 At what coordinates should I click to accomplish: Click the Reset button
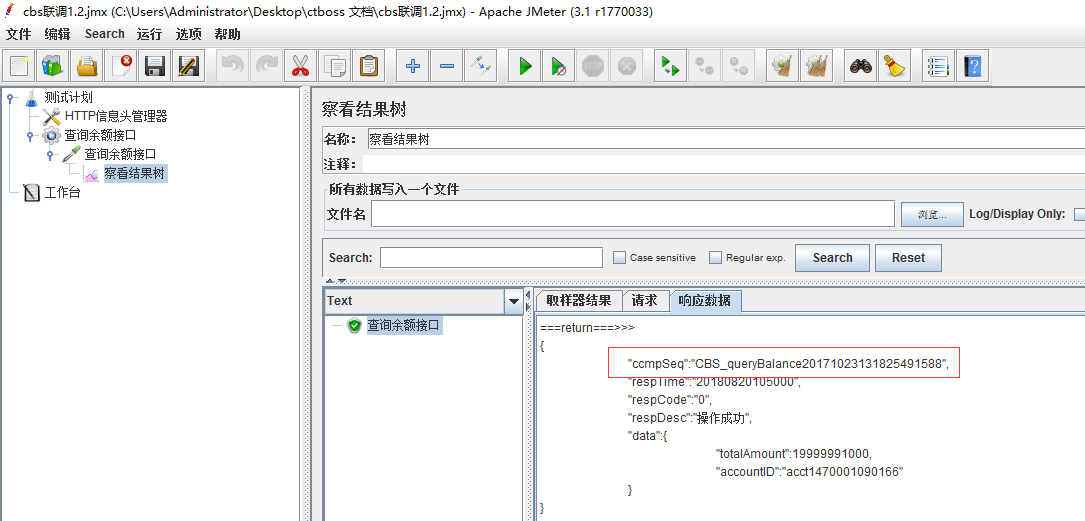click(x=908, y=258)
